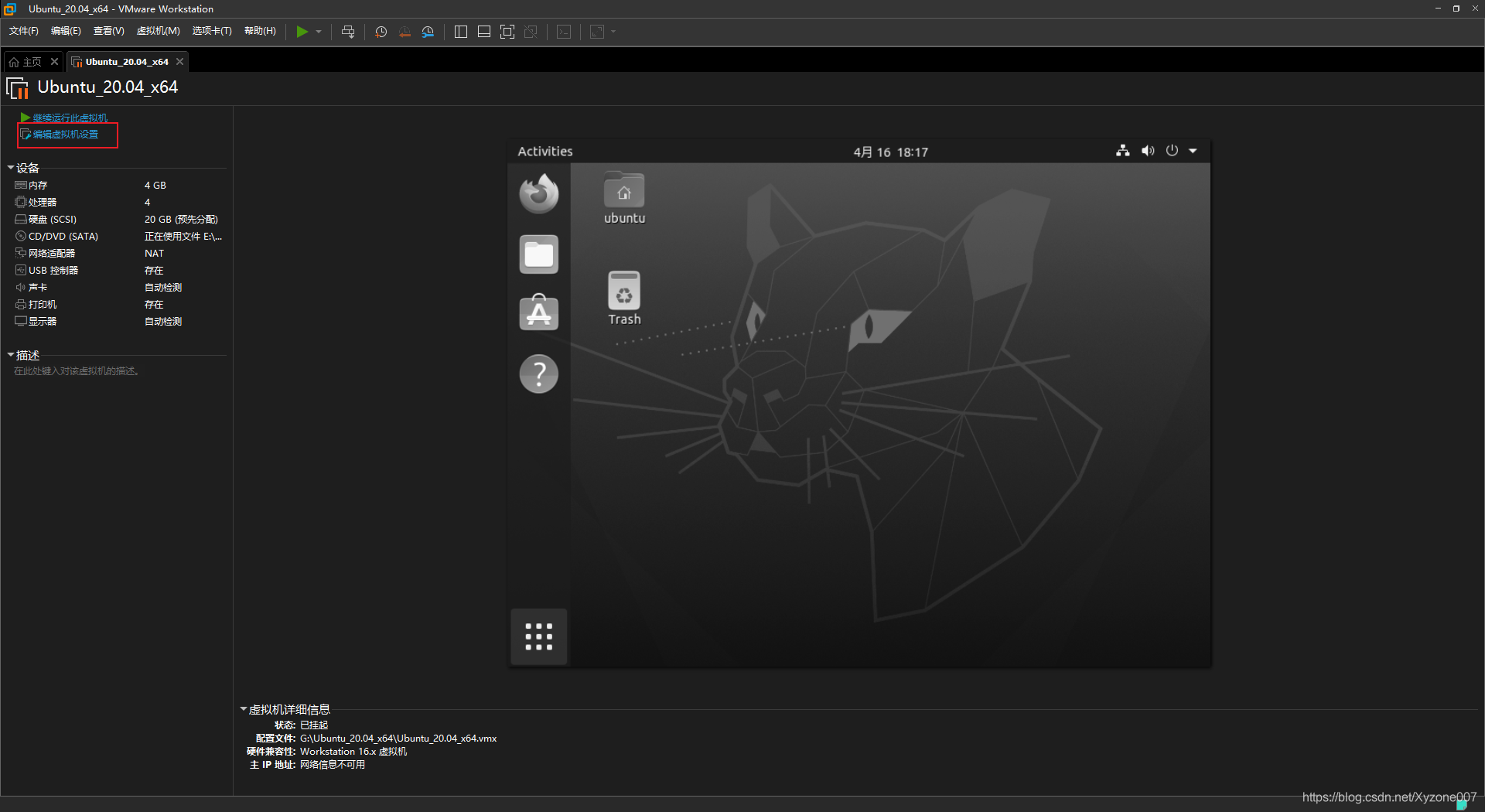1485x812 pixels.
Task: Select the 硬盘 (SCSI) device row
Action: coord(119,220)
